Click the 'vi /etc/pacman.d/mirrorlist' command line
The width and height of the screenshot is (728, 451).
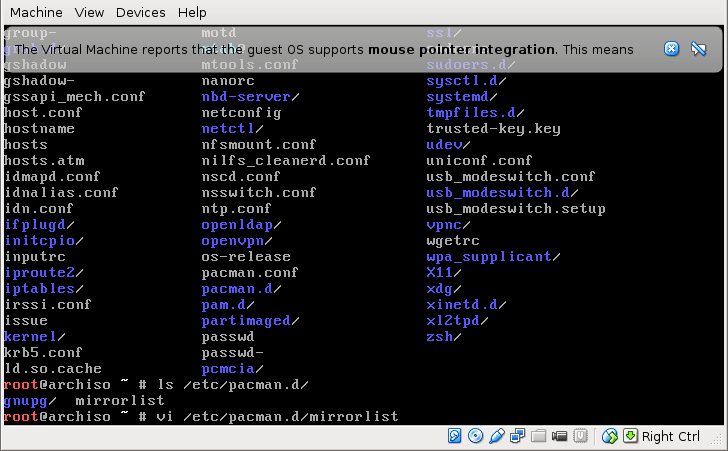tap(278, 416)
